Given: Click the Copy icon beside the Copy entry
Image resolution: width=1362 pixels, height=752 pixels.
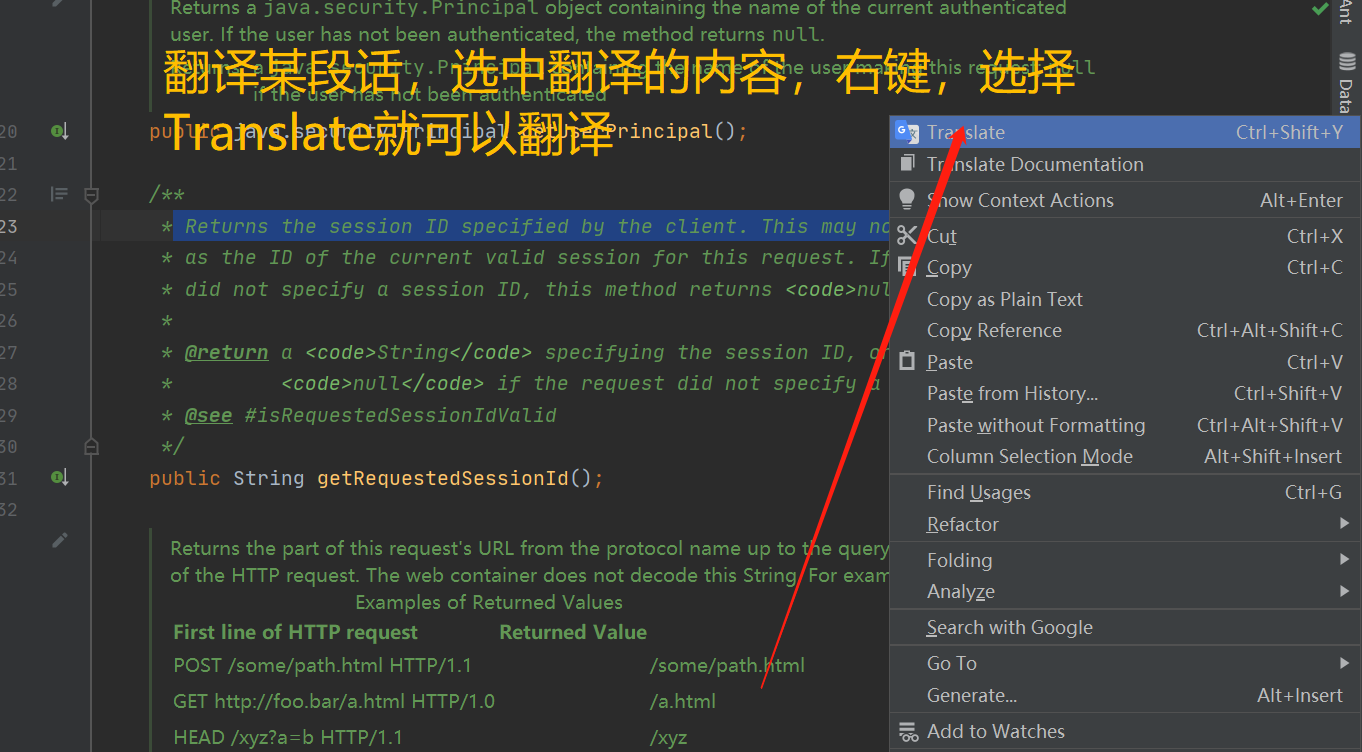Looking at the screenshot, I should tap(908, 267).
